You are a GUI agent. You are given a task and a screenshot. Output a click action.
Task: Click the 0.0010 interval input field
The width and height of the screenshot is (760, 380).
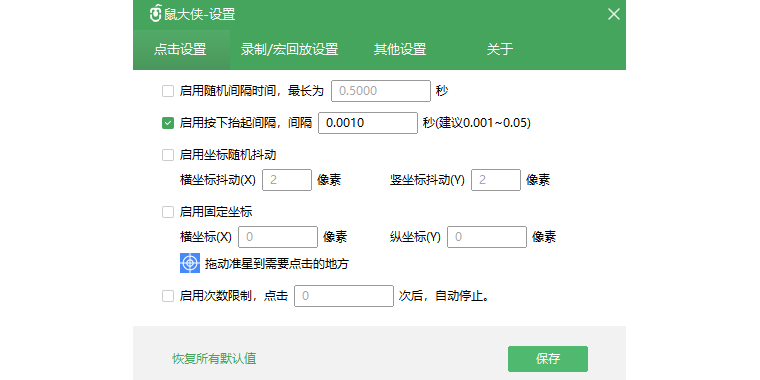tap(368, 123)
